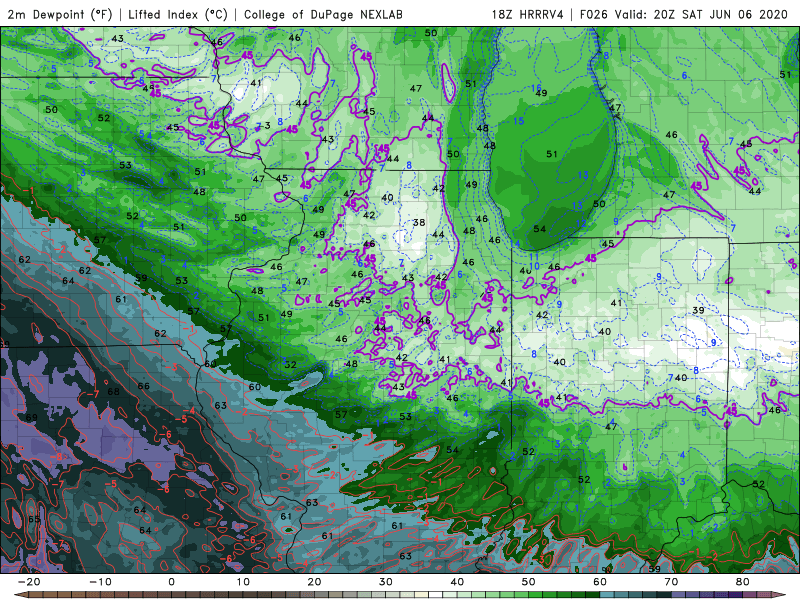Click the '38' dewpoint value on the map
800x600 pixels.
(x=419, y=222)
